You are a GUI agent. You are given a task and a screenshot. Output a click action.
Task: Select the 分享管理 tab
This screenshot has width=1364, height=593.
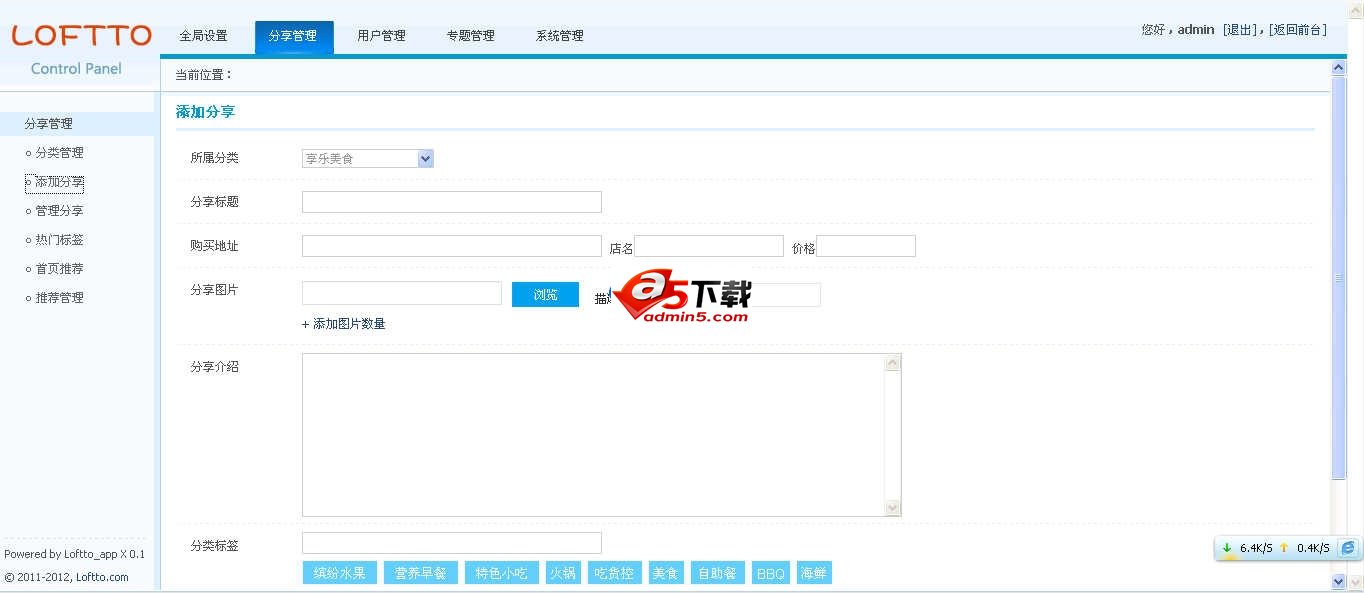click(293, 36)
